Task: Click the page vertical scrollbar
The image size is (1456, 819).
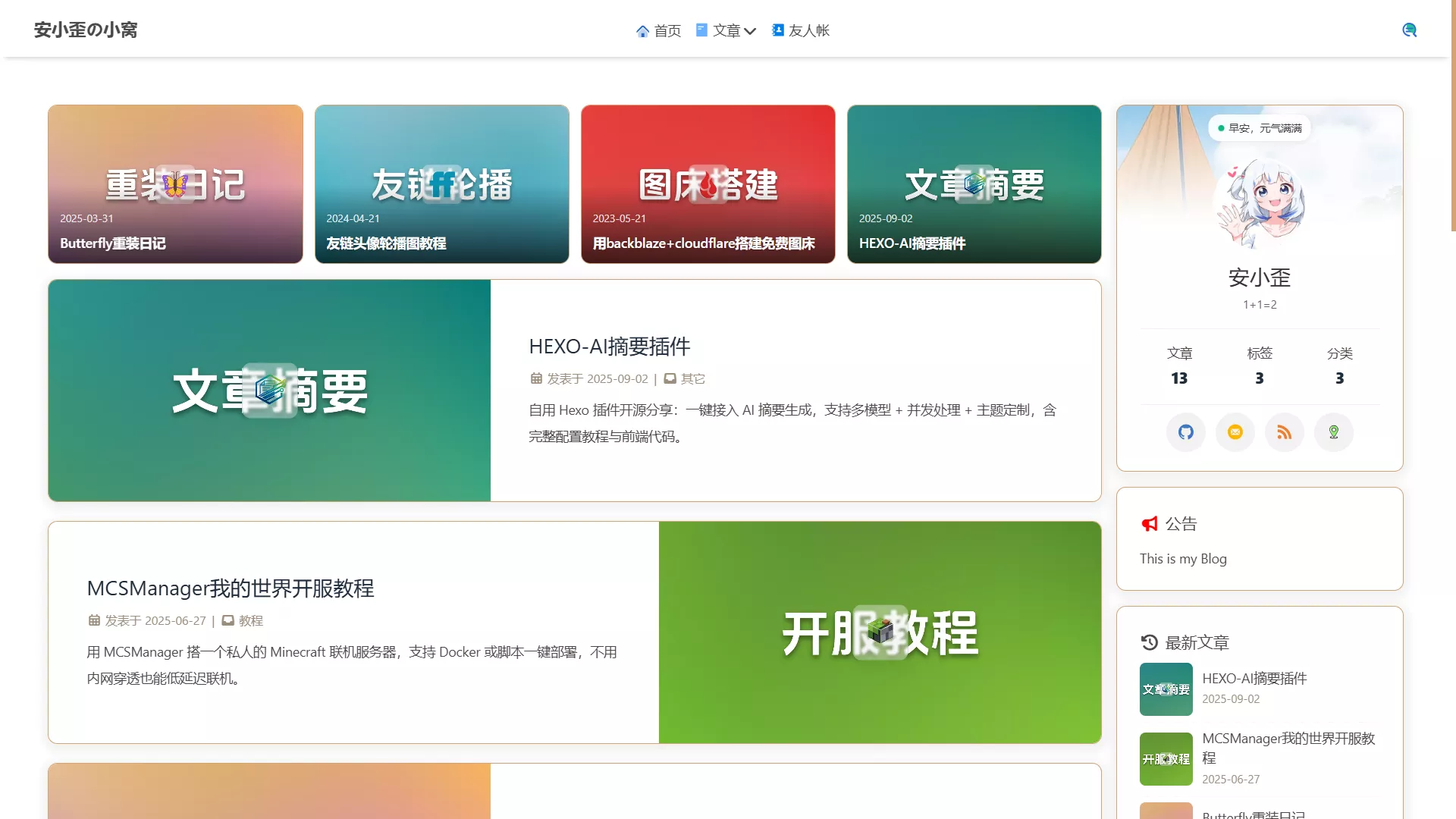Action: tap(1452, 115)
